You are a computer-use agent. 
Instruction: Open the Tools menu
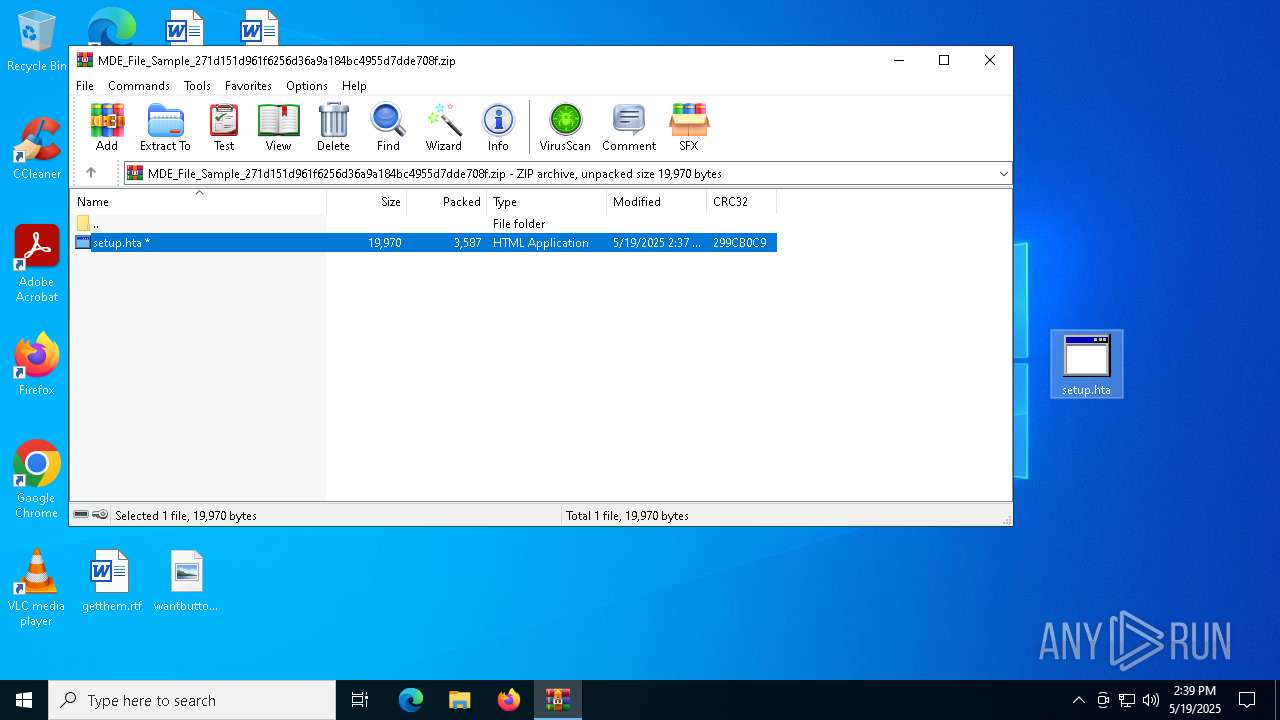pos(197,86)
